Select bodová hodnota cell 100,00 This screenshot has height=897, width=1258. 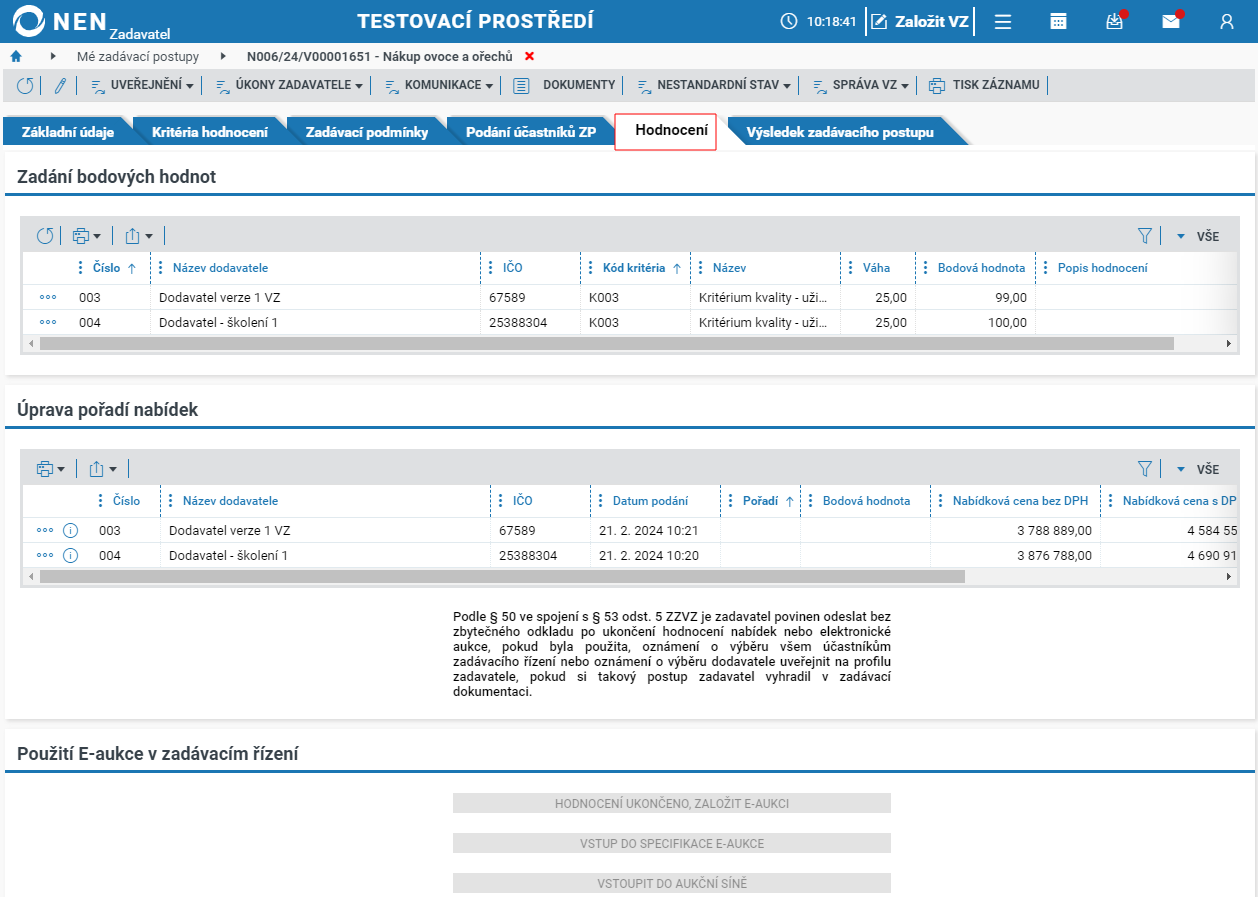point(975,322)
